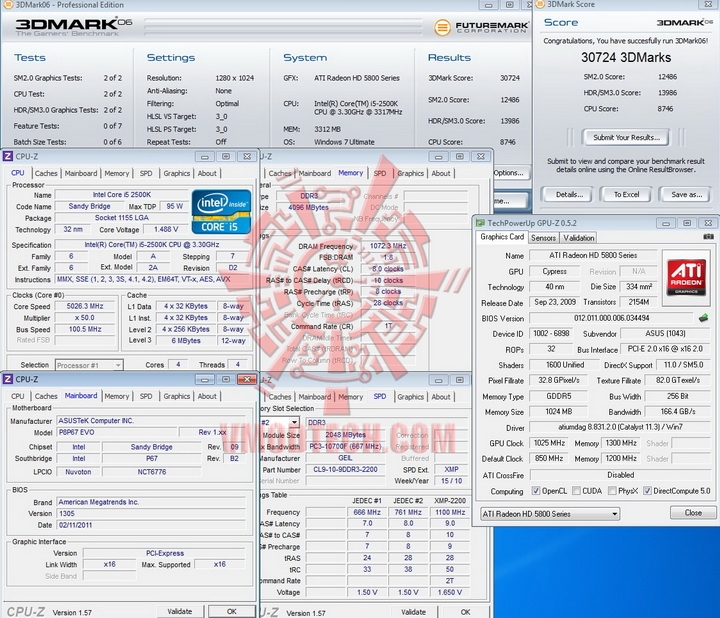
Task: Click the Core Voltage 1.488 V value
Action: [166, 229]
